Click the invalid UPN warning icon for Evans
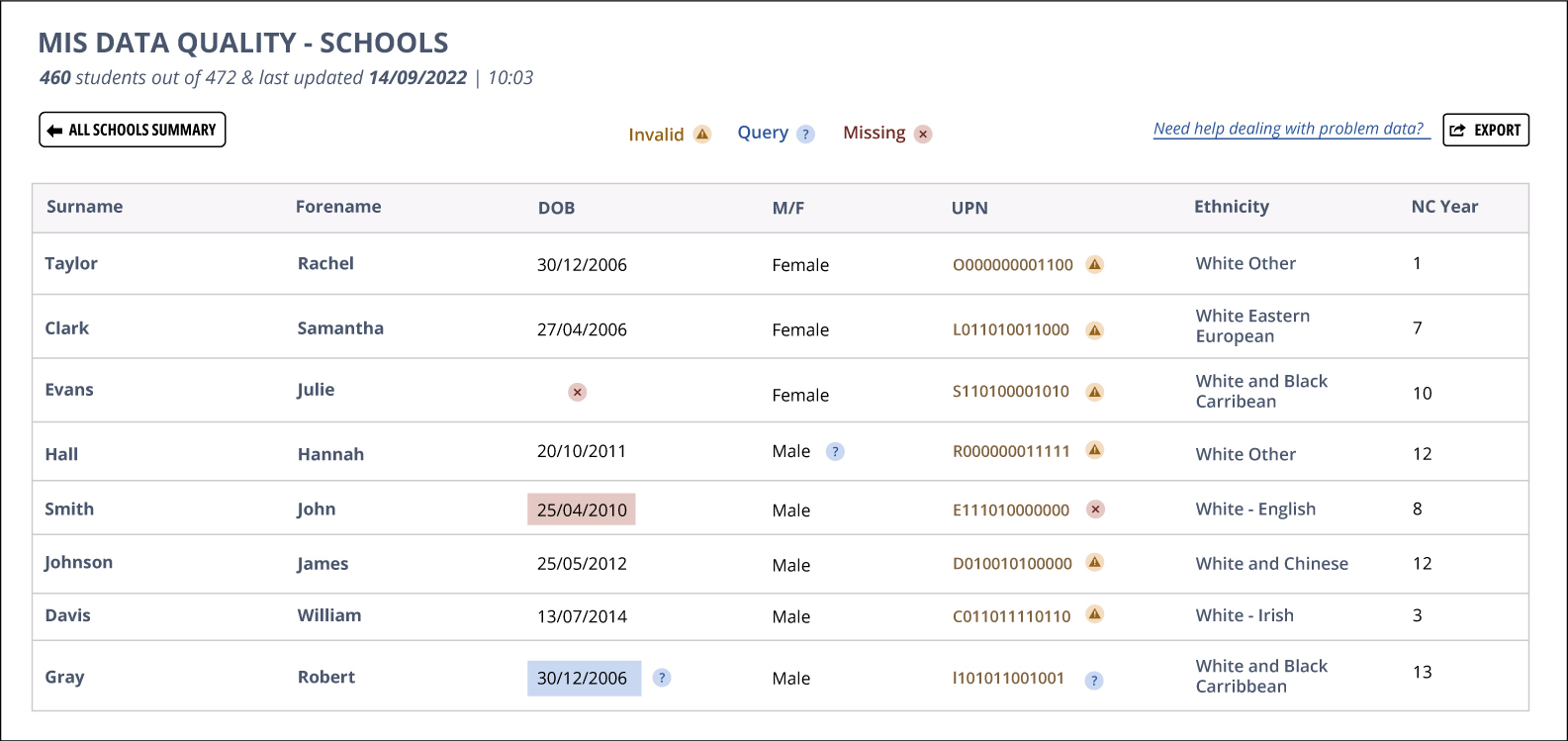The height and width of the screenshot is (741, 1568). click(1095, 392)
